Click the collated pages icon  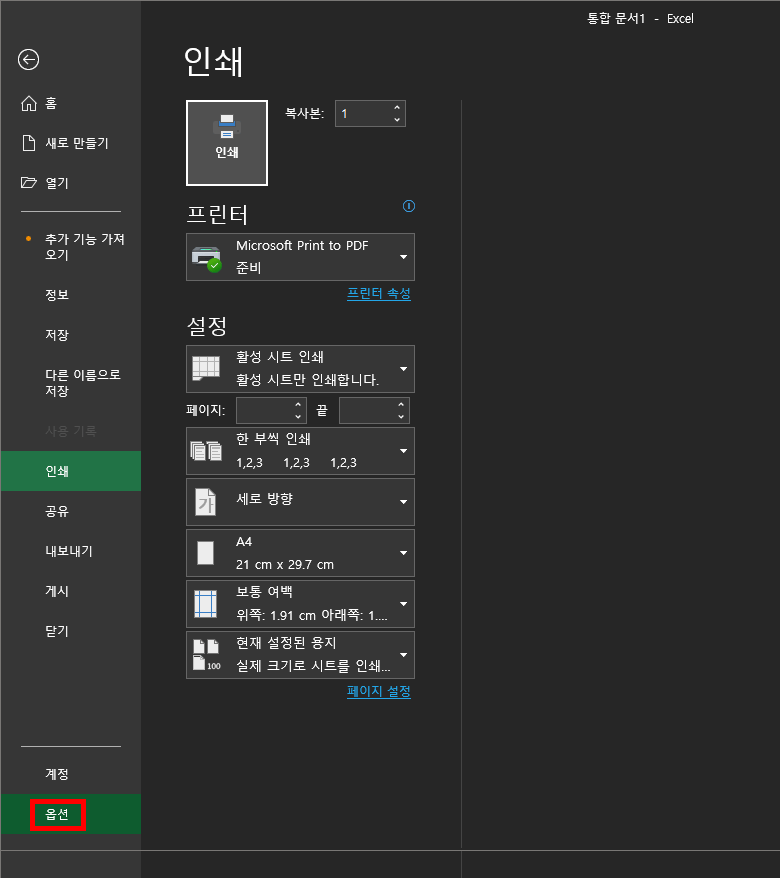(206, 451)
